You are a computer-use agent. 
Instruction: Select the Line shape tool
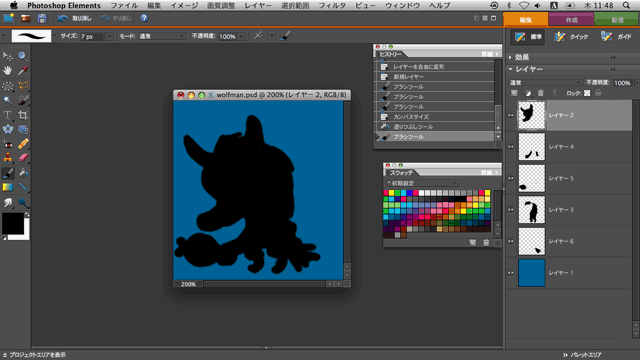click(x=23, y=188)
